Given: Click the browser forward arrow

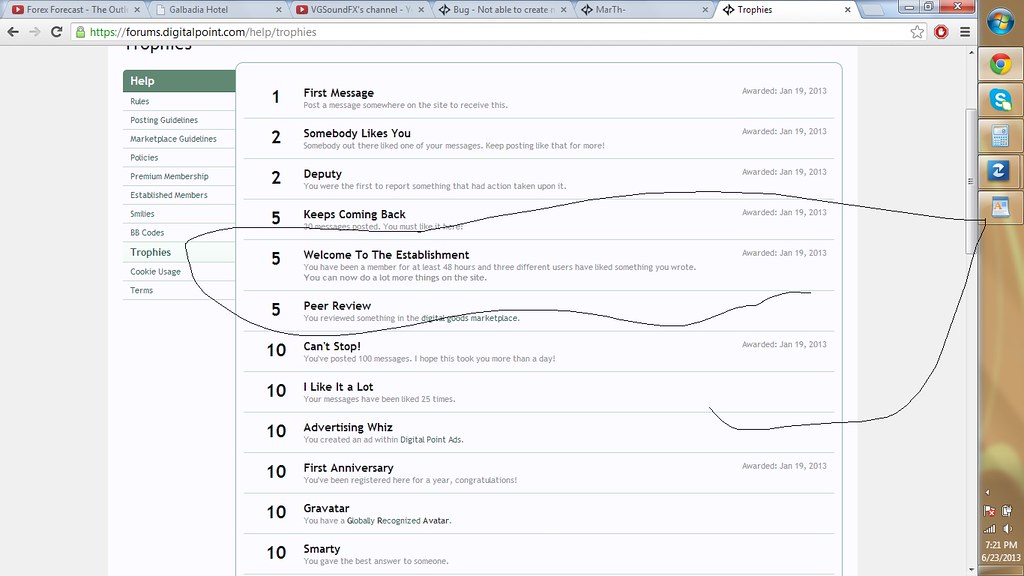Looking at the screenshot, I should pyautogui.click(x=35, y=32).
